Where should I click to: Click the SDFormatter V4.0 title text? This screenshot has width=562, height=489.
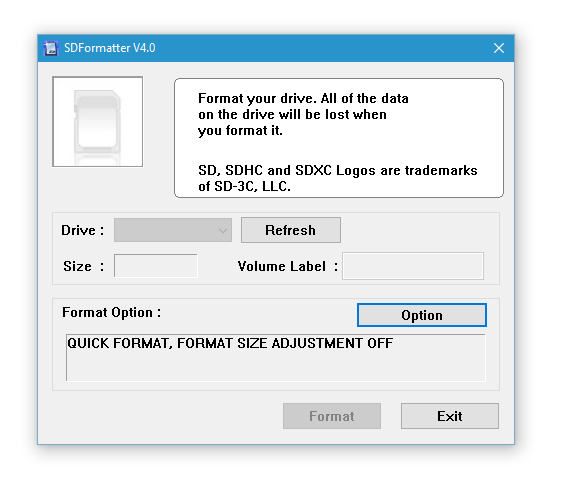tap(110, 48)
